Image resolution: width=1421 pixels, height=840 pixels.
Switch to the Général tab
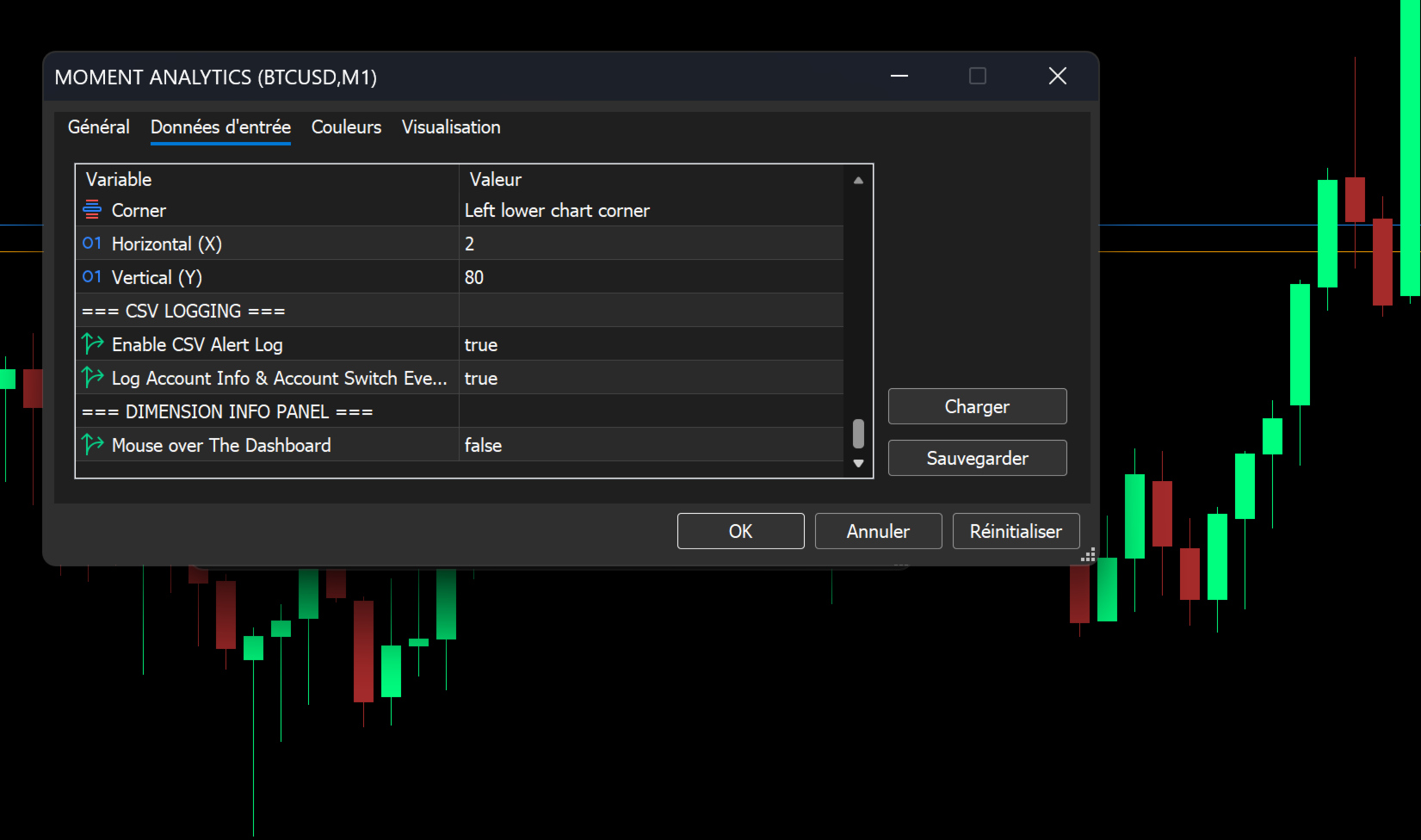tap(99, 127)
